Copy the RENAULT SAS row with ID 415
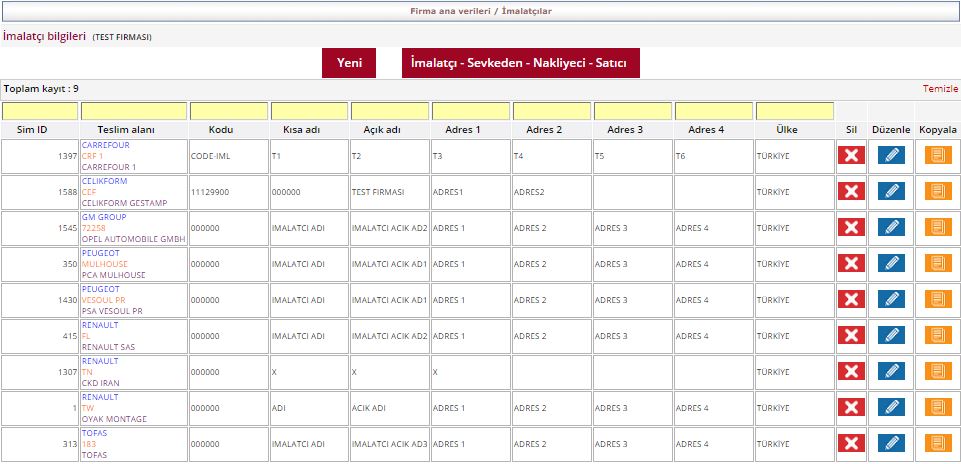The width and height of the screenshot is (961, 464). pos(938,335)
